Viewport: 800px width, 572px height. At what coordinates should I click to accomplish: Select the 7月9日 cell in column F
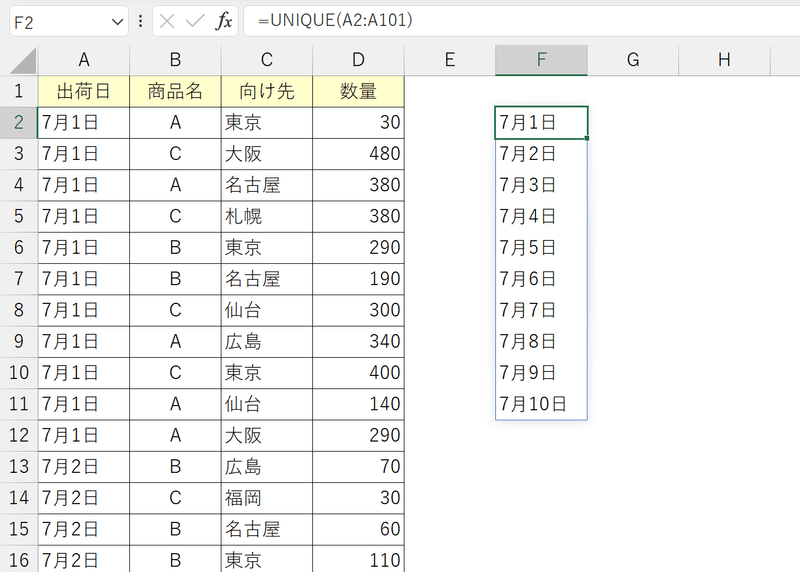click(541, 372)
